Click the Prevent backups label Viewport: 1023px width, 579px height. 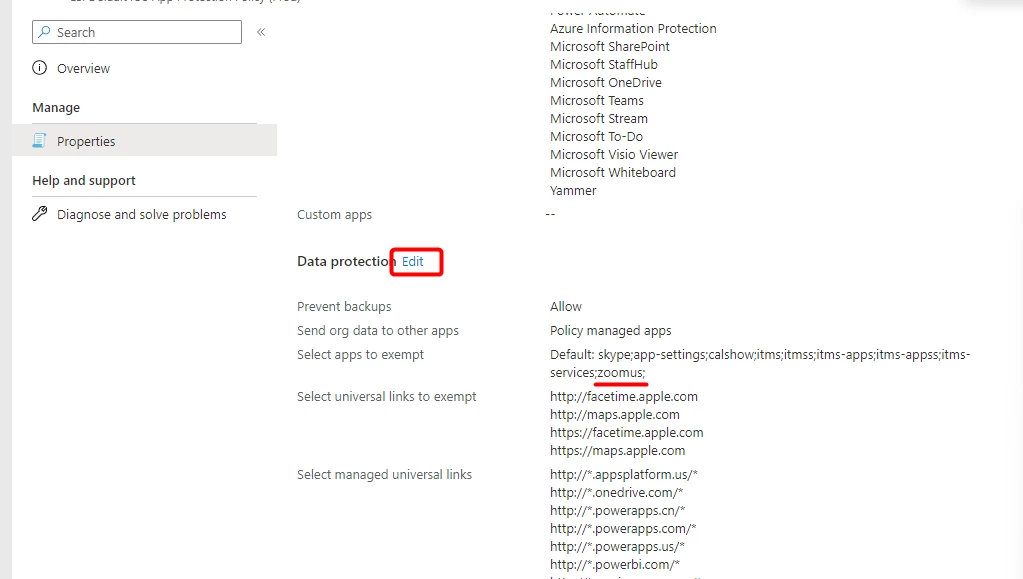344,306
